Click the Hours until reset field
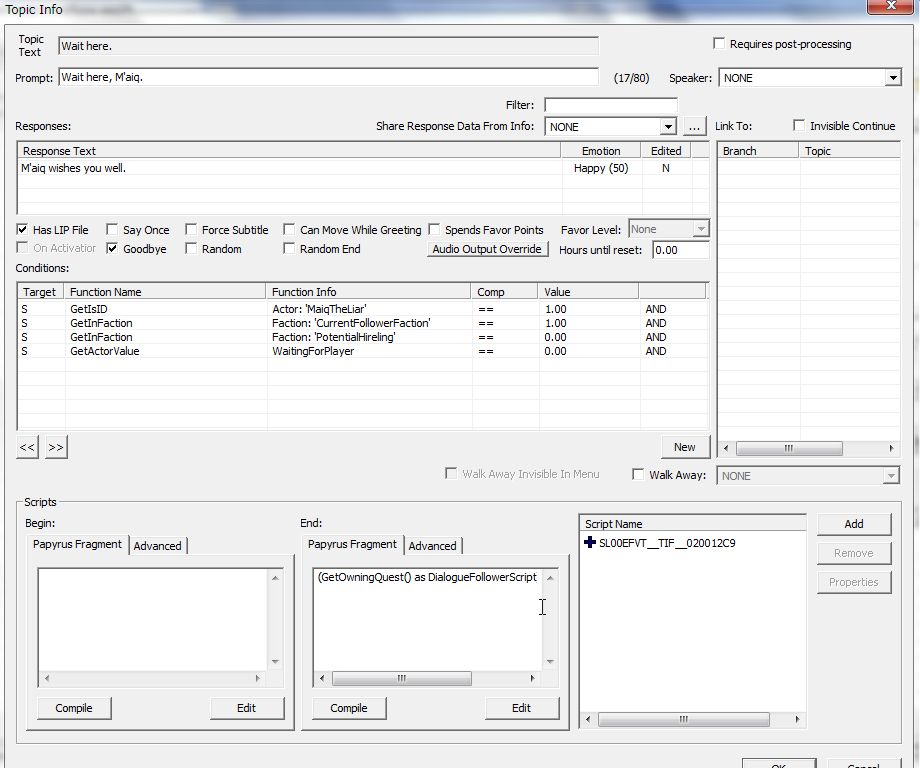This screenshot has height=768, width=920. pyautogui.click(x=680, y=250)
